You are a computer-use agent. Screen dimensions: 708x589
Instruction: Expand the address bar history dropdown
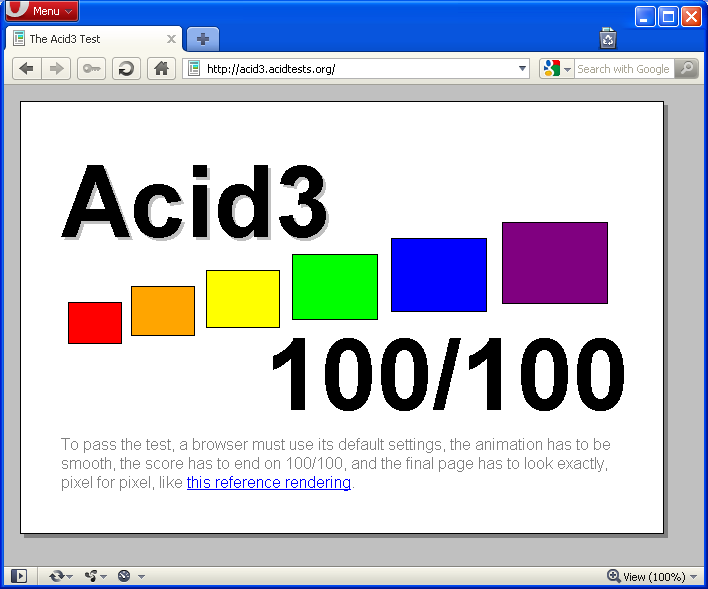tap(522, 69)
